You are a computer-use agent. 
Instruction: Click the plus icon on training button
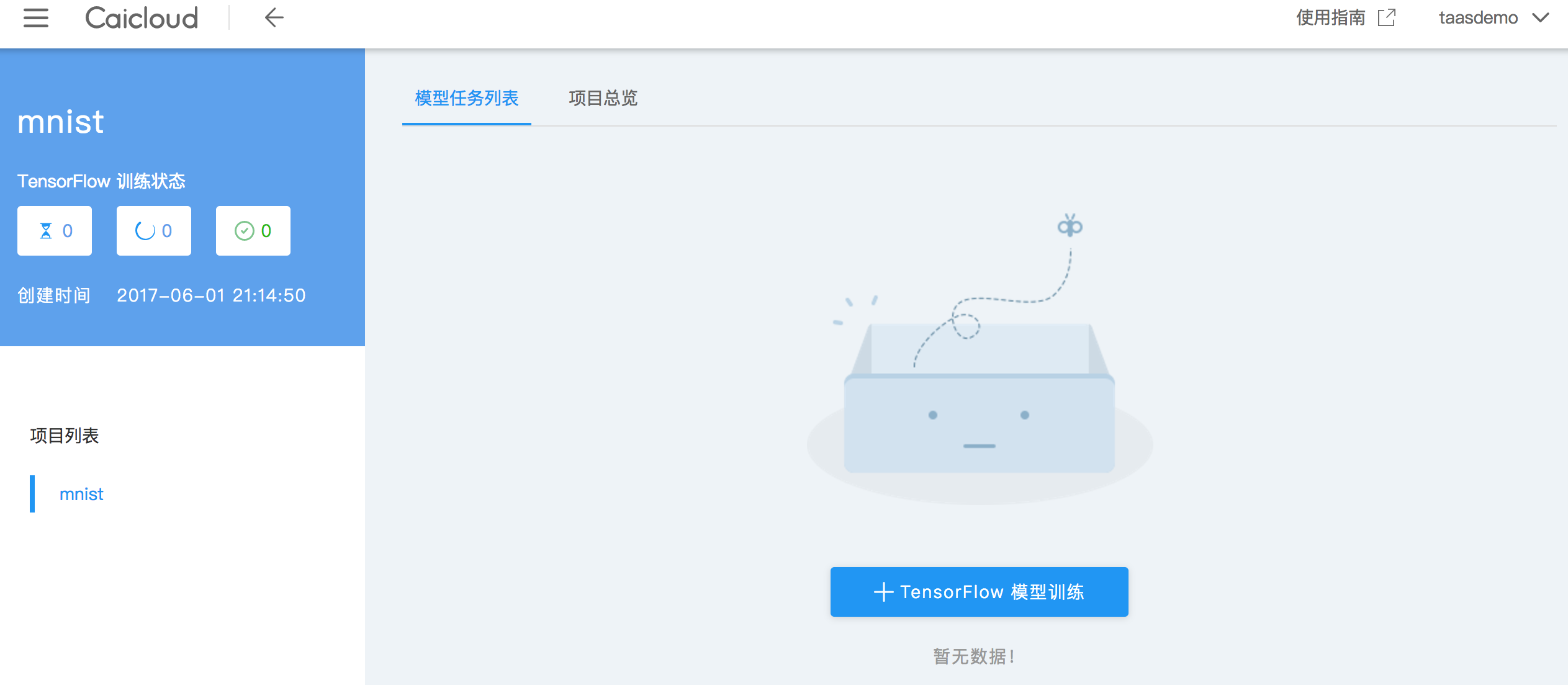(x=883, y=592)
